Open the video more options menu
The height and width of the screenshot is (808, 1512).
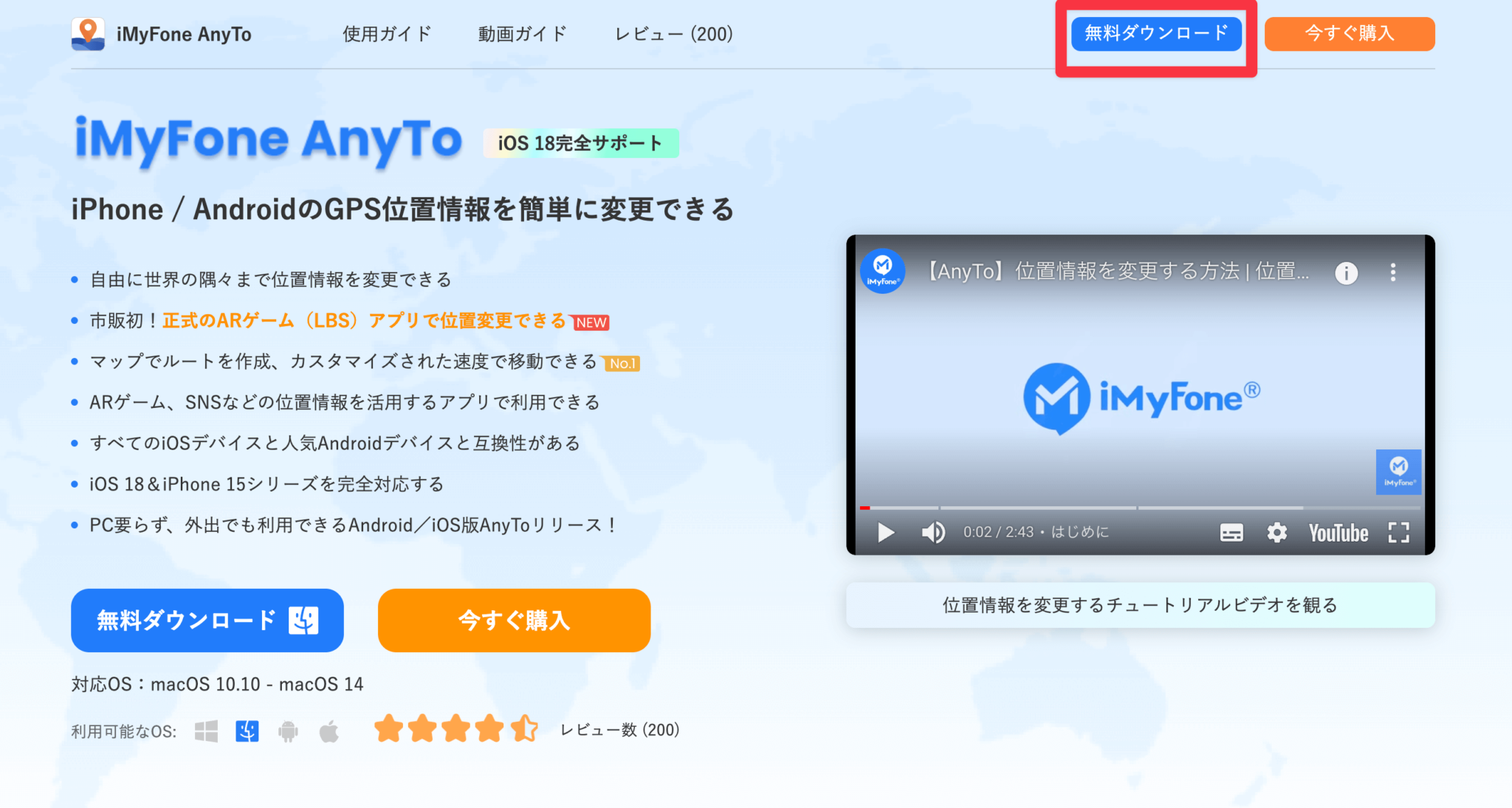(1393, 272)
